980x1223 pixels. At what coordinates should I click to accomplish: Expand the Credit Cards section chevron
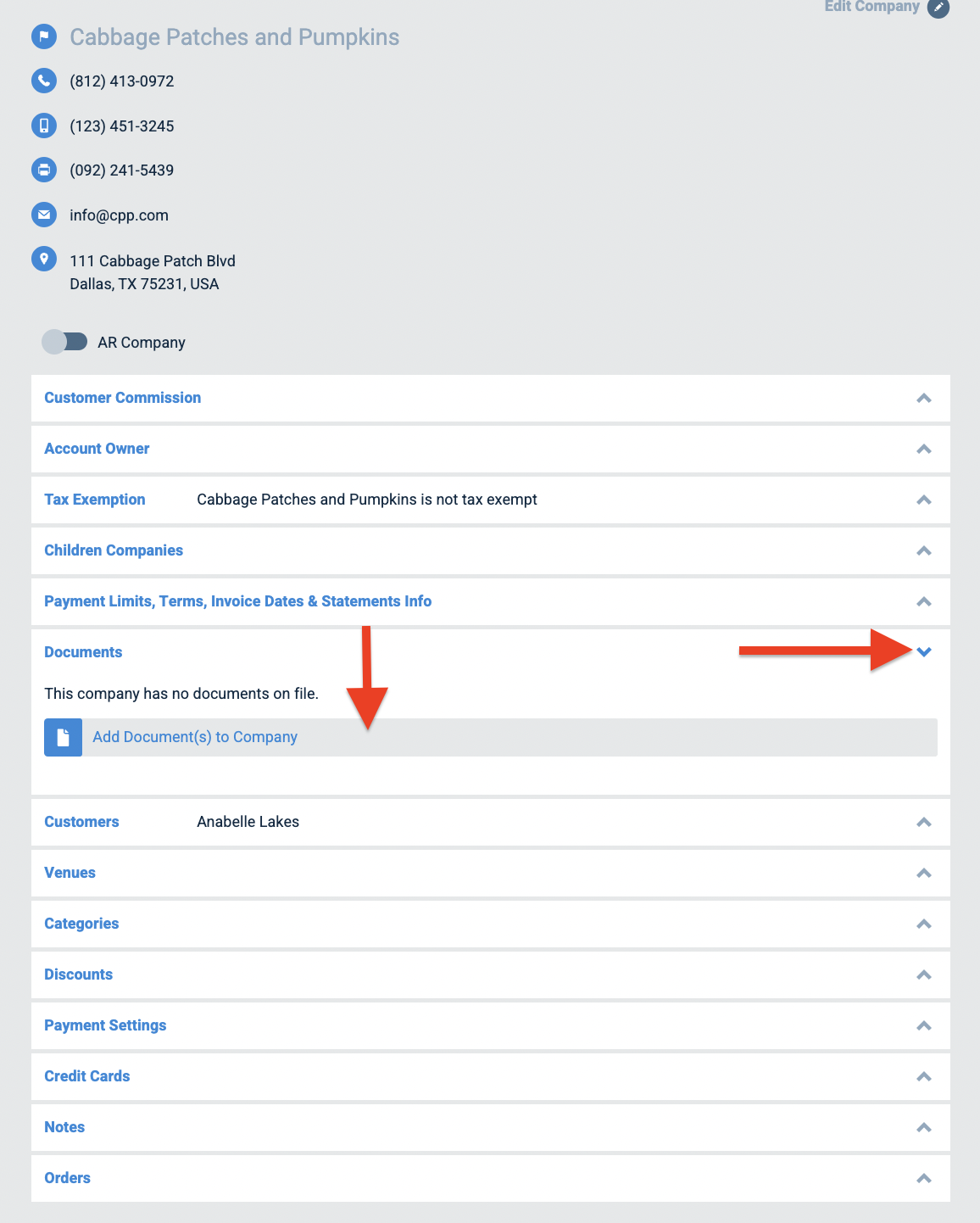click(x=924, y=1076)
